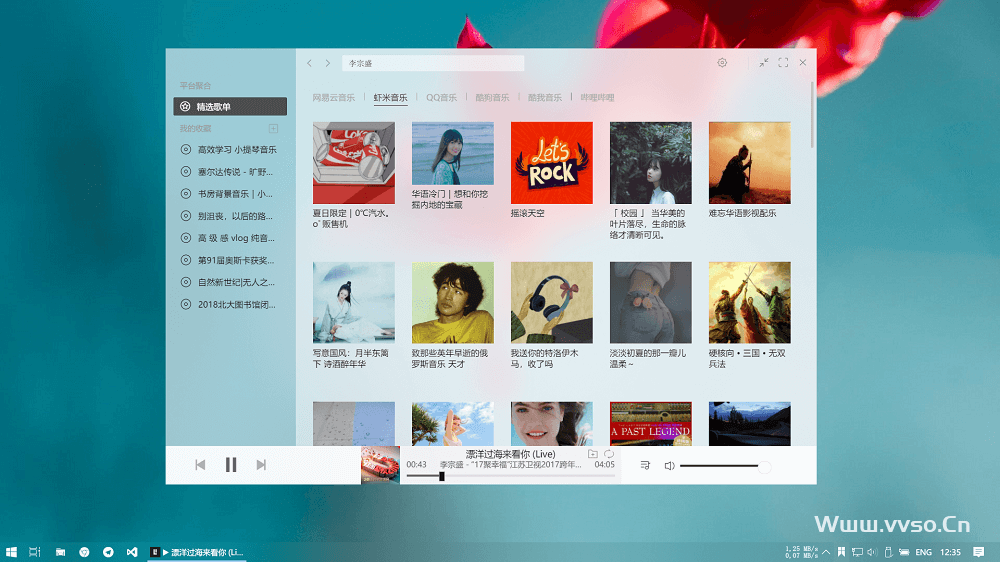The image size is (1000, 562).
Task: Mute the volume speaker icon
Action: 669,465
